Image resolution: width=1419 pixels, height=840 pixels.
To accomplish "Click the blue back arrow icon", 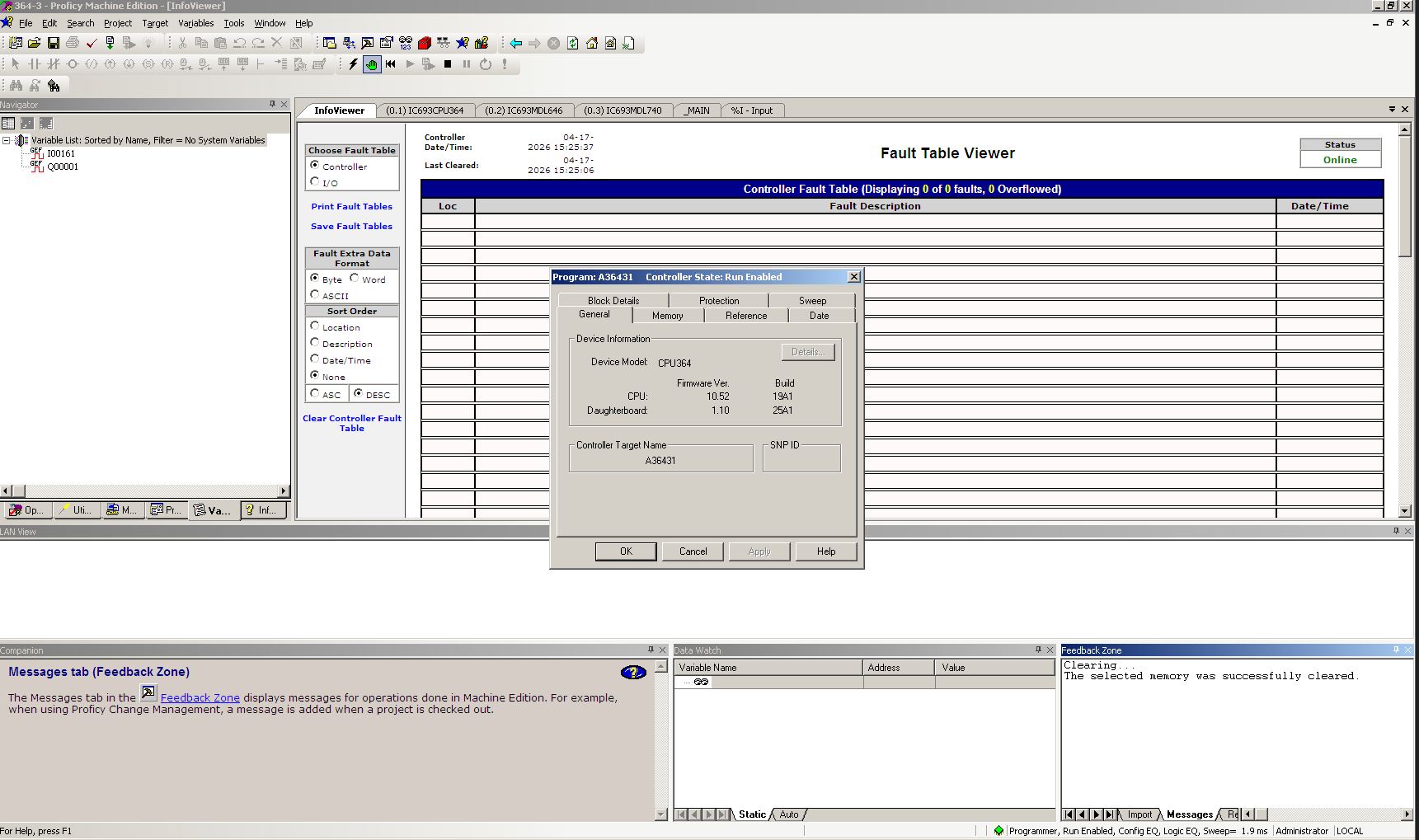I will coord(516,43).
